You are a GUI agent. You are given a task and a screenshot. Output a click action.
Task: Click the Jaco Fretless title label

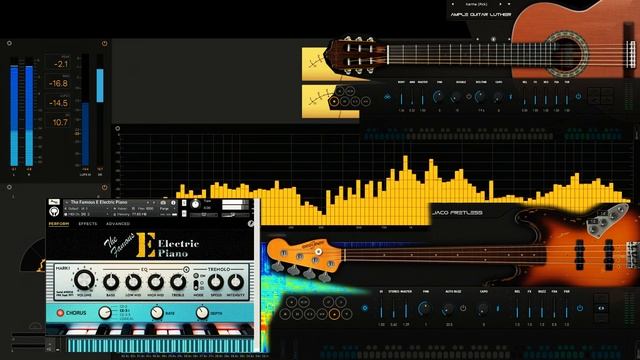(x=458, y=213)
